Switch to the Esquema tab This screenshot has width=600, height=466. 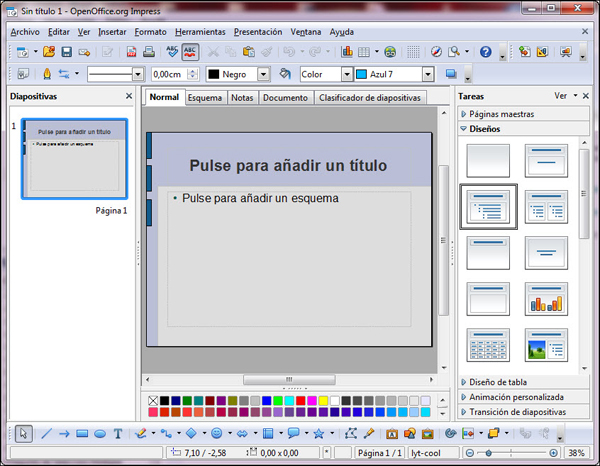(x=205, y=98)
